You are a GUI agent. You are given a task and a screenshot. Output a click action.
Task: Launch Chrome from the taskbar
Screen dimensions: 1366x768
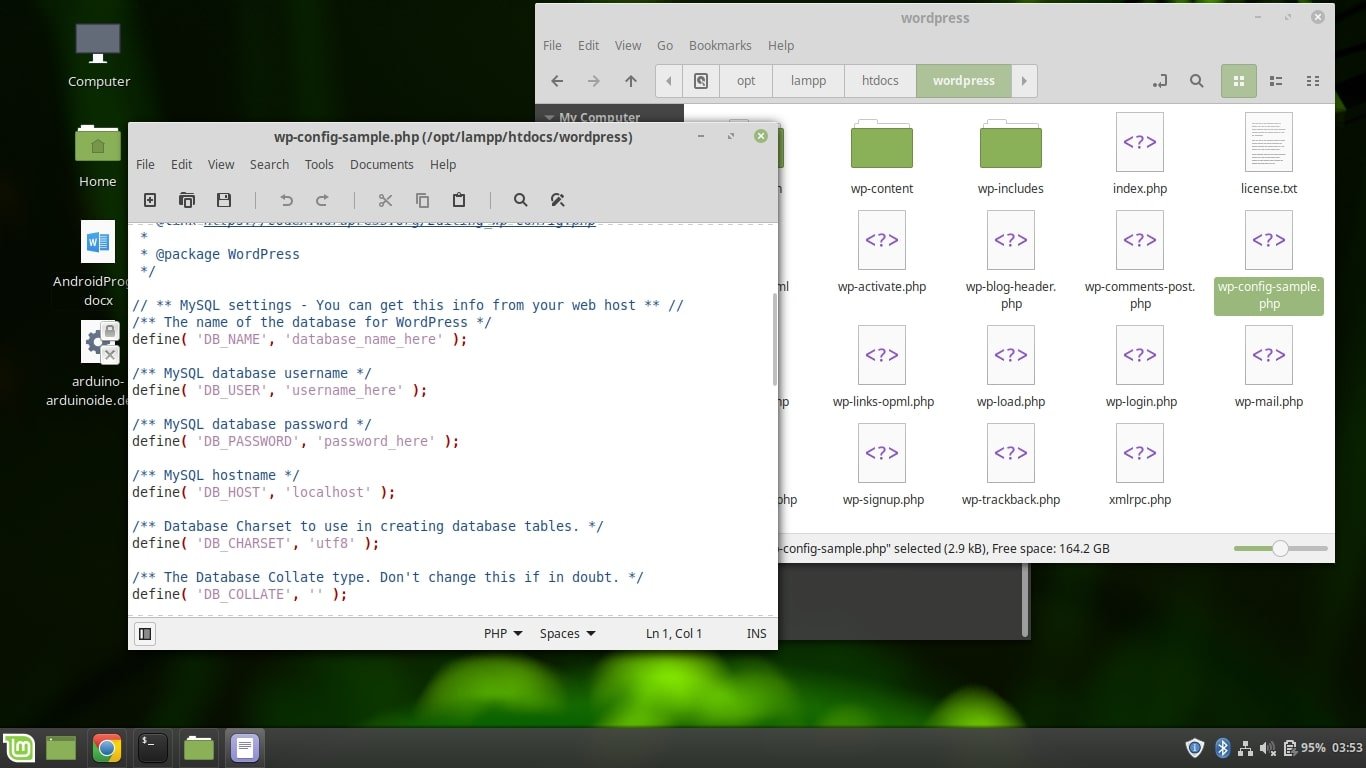point(107,747)
